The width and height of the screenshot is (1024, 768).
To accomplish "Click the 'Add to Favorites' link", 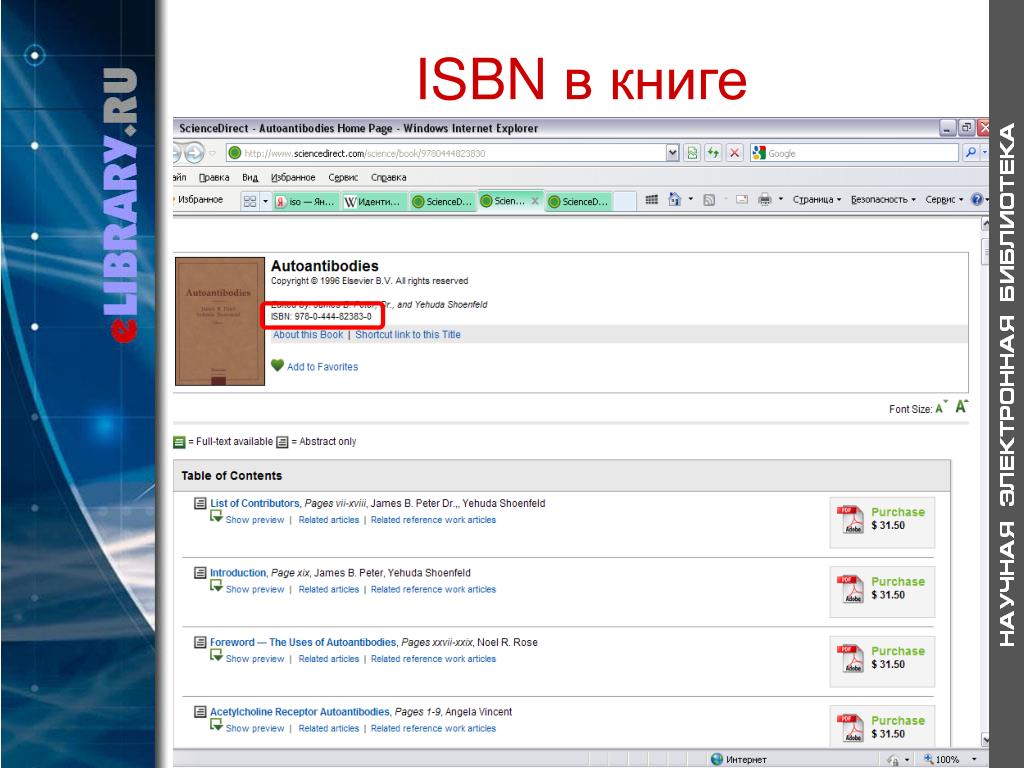I will pyautogui.click(x=323, y=367).
